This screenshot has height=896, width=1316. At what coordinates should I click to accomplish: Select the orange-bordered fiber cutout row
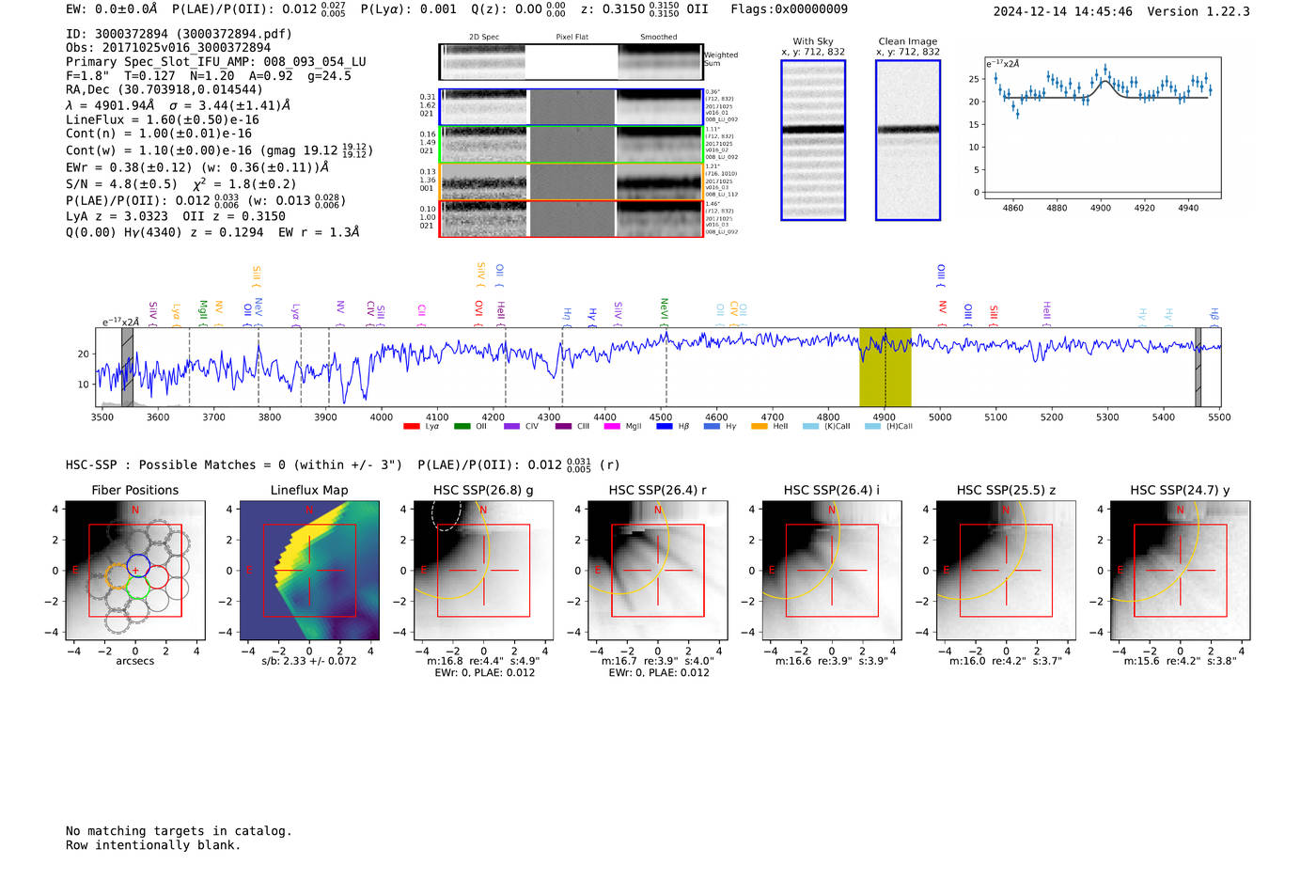(x=571, y=181)
